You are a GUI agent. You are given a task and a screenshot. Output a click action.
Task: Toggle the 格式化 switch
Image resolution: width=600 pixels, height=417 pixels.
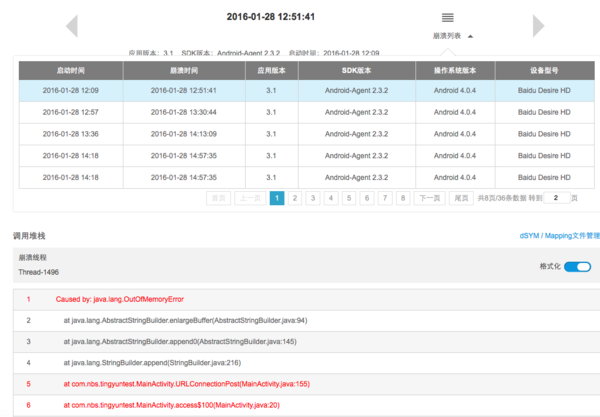coord(577,267)
